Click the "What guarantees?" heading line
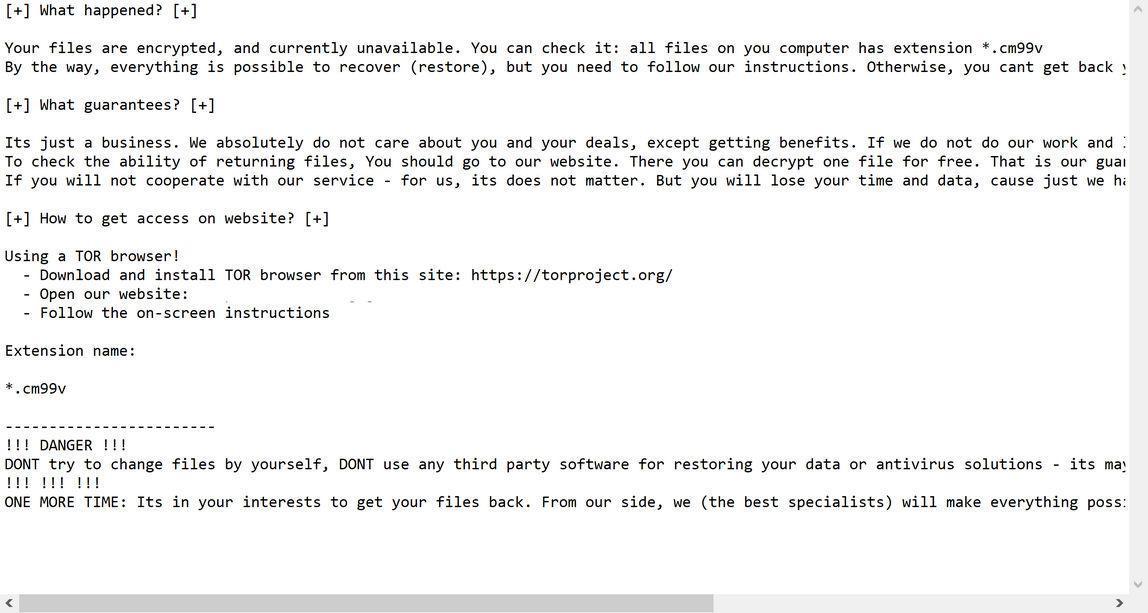The width and height of the screenshot is (1148, 613). 110,105
